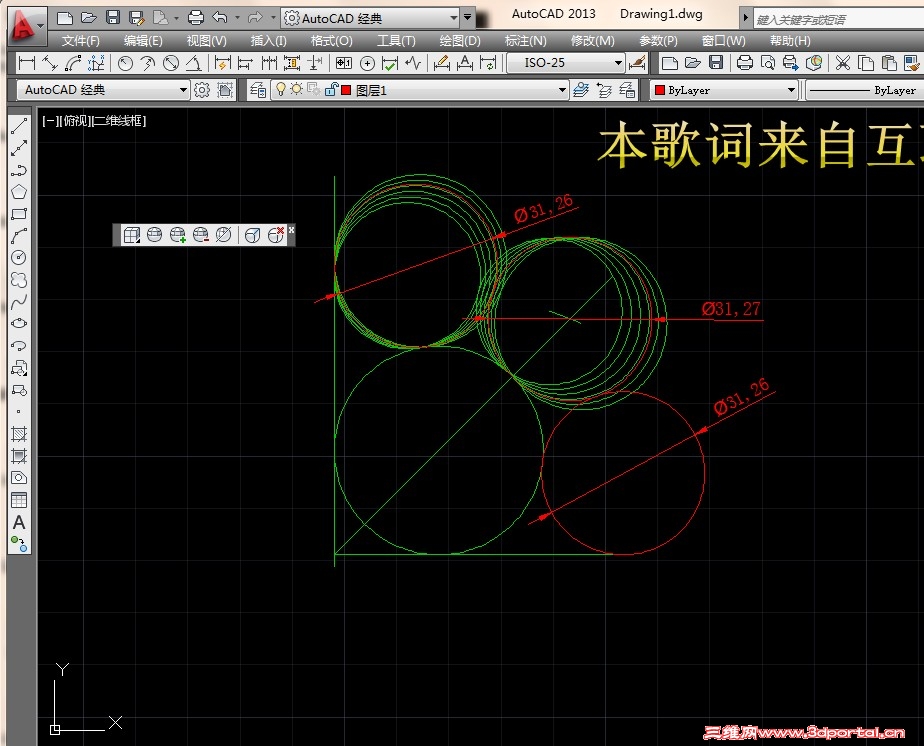The image size is (924, 746).
Task: Select the Construction Line tool
Action: [x=19, y=148]
